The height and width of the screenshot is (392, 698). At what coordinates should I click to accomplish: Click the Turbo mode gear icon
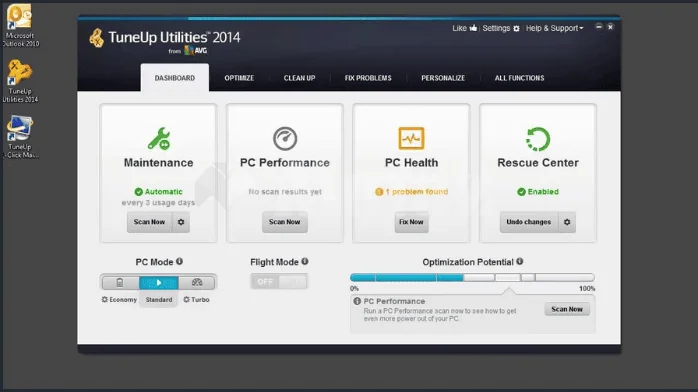(187, 299)
